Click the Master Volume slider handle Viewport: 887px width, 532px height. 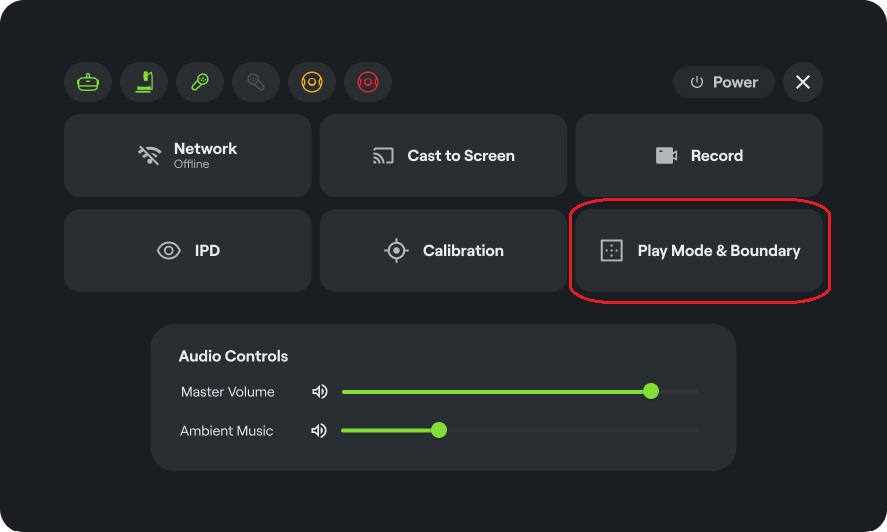(651, 391)
